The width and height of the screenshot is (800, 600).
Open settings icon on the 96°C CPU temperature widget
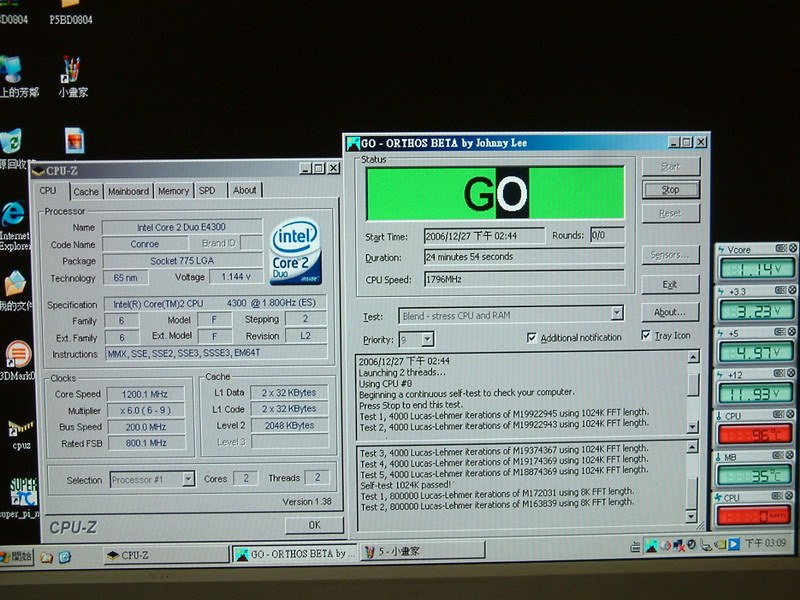[x=778, y=414]
